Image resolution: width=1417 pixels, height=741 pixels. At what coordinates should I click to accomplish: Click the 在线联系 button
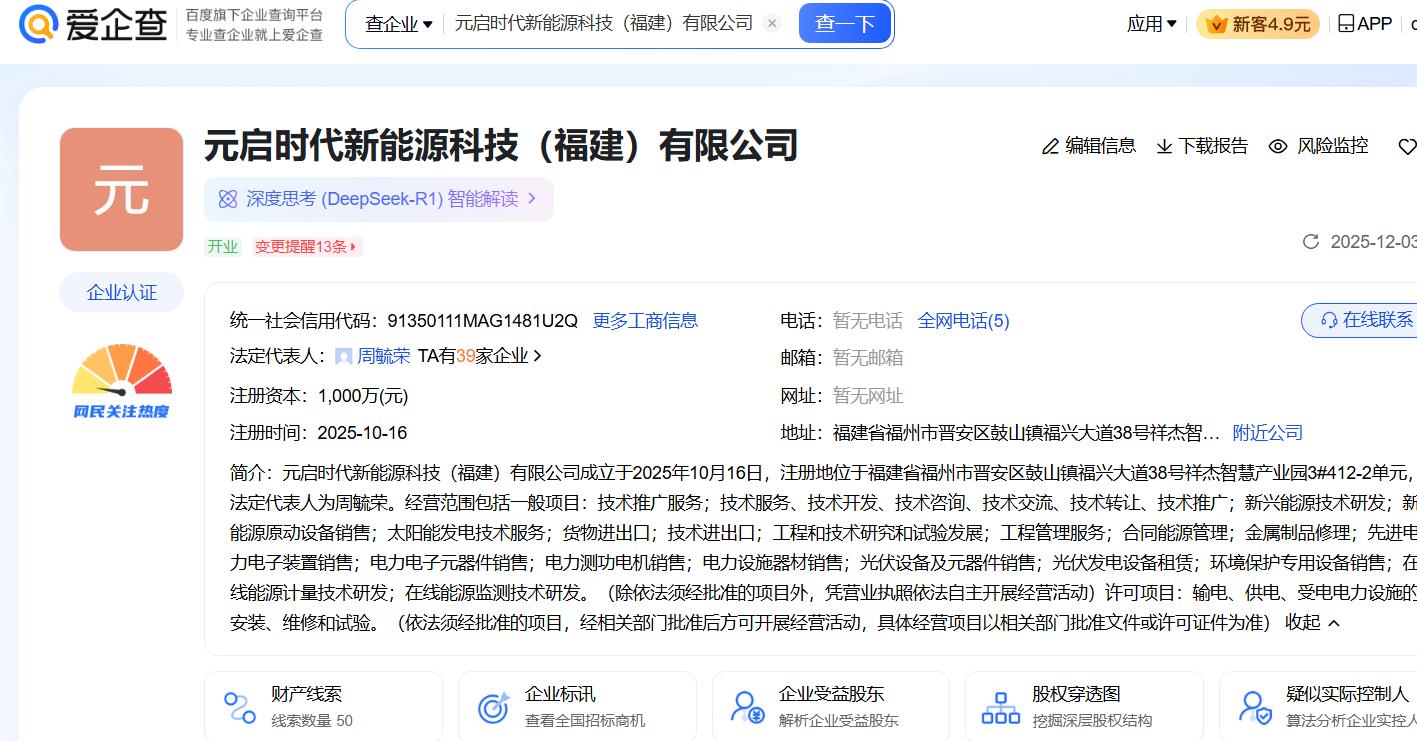click(1366, 320)
